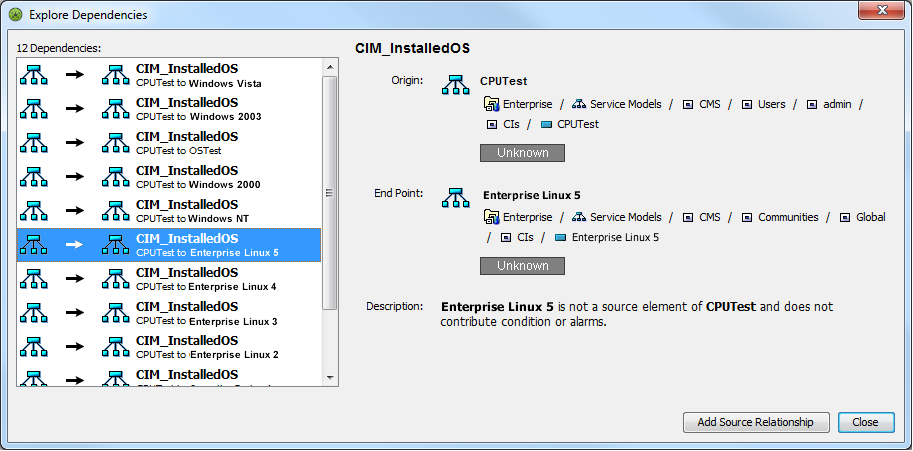The height and width of the screenshot is (451, 913).
Task: Click the Unknown status under Origin
Action: point(522,152)
